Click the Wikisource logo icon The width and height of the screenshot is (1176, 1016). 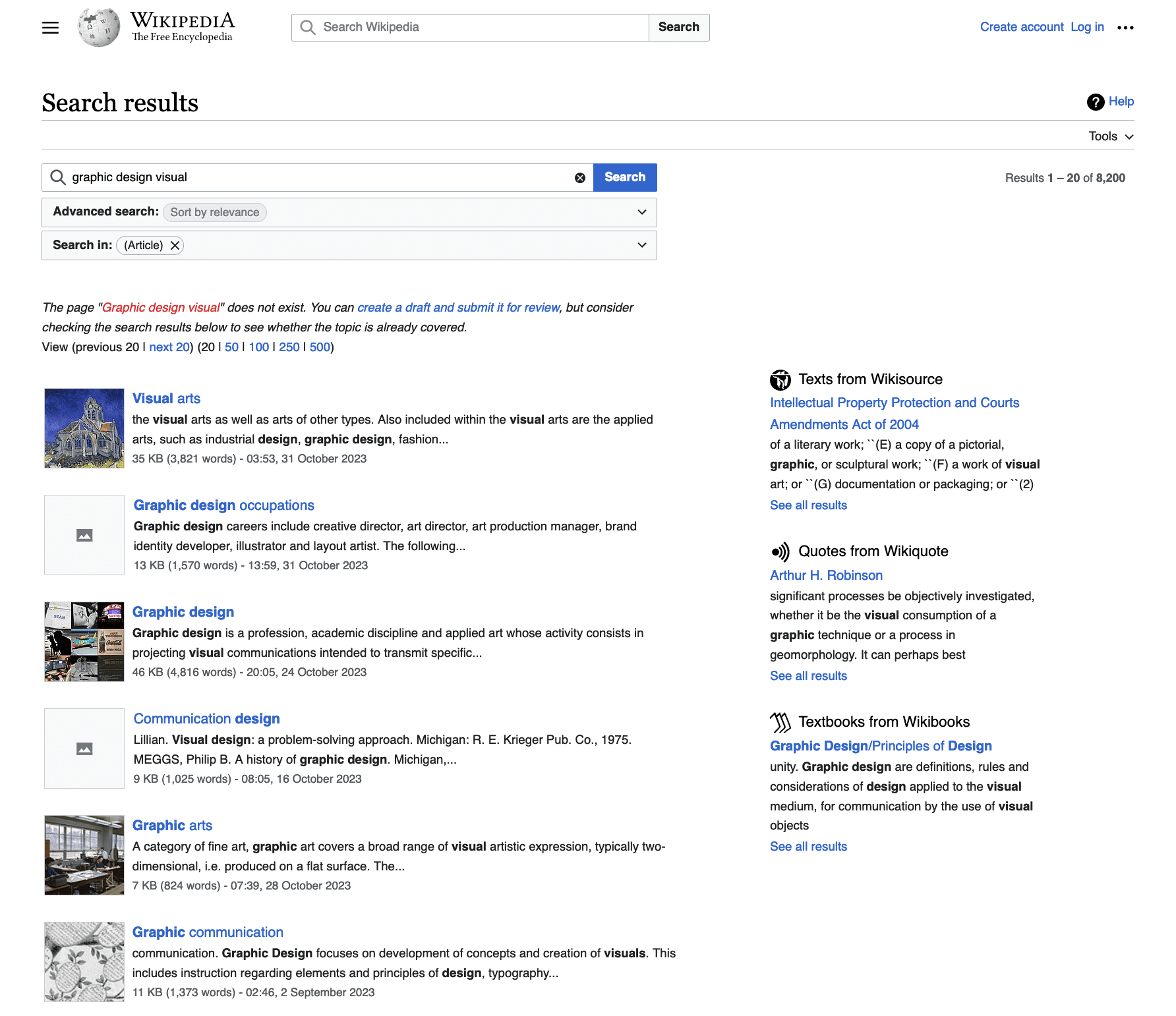coord(780,380)
